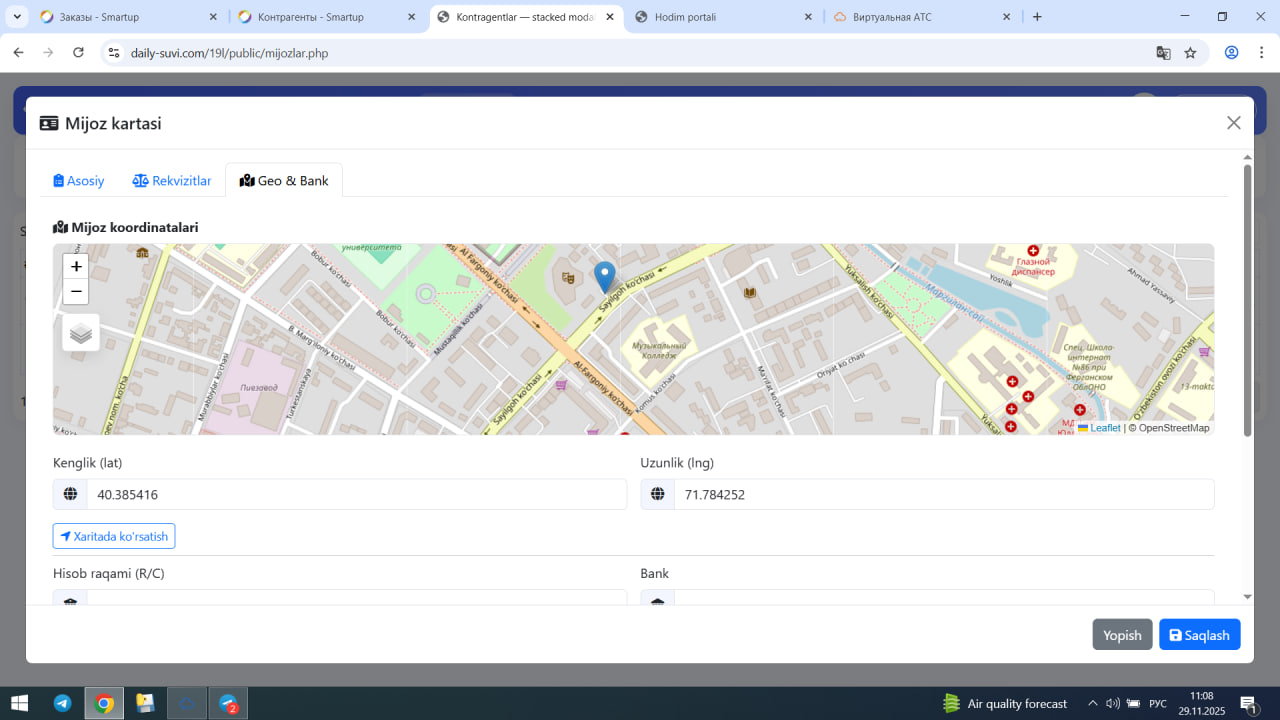Screen dimensions: 1280x720
Task: Switch to the Asosiy tab
Action: coord(79,181)
